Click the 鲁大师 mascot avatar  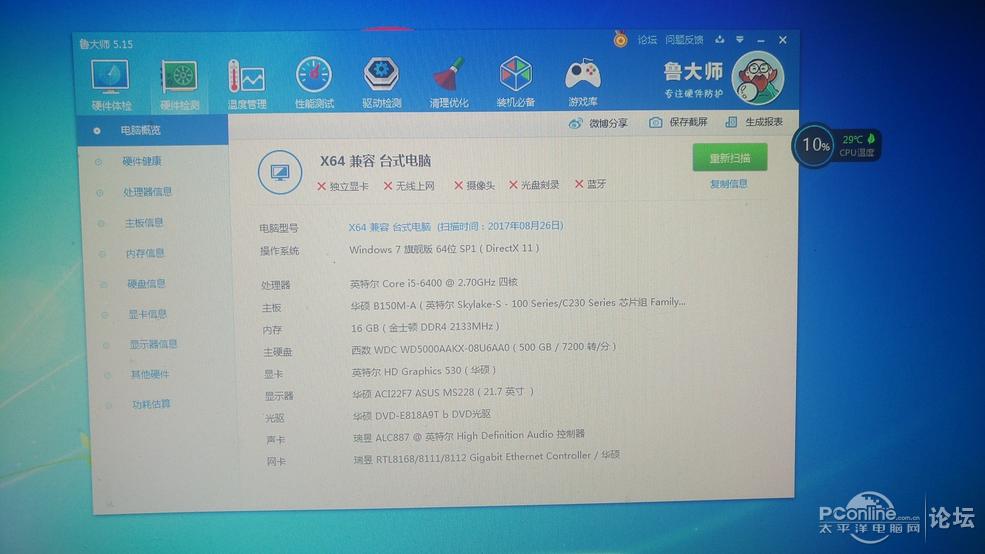758,78
